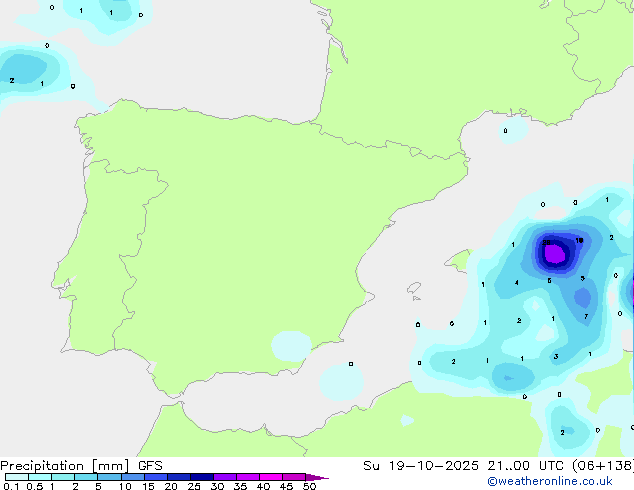Click the 45–50 mm legend color swatch
The width and height of the screenshot is (634, 490).
point(294,477)
